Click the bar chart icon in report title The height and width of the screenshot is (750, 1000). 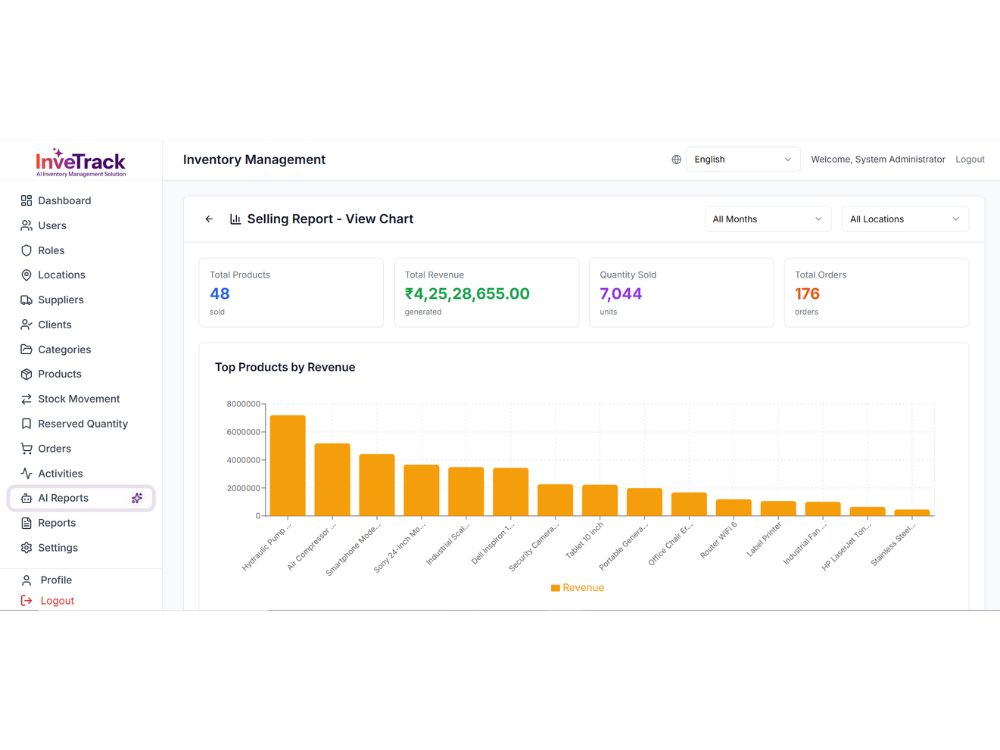pos(235,219)
